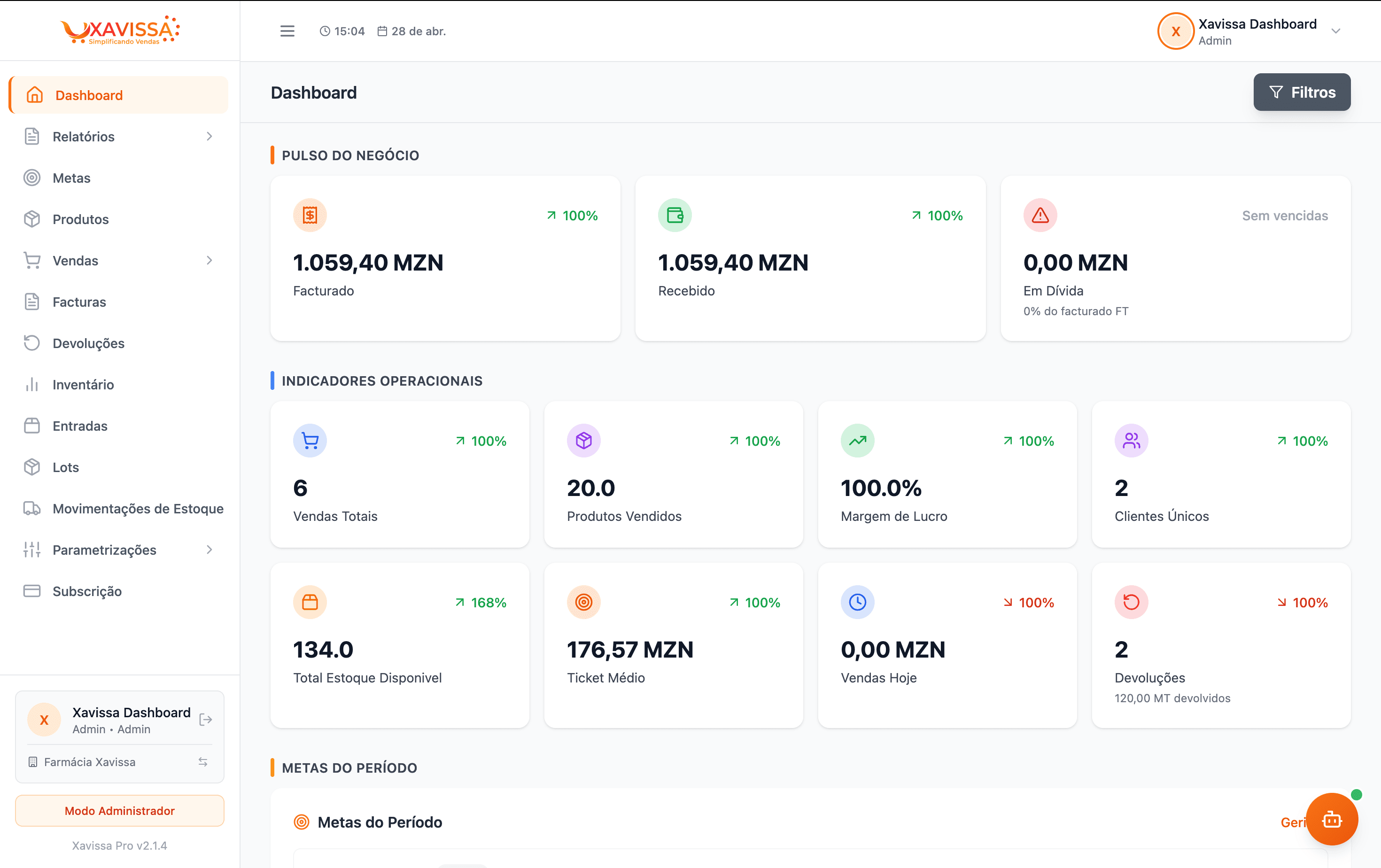Click the Dashboard home icon in sidebar
Screen dimensions: 1381x868
tap(35, 94)
